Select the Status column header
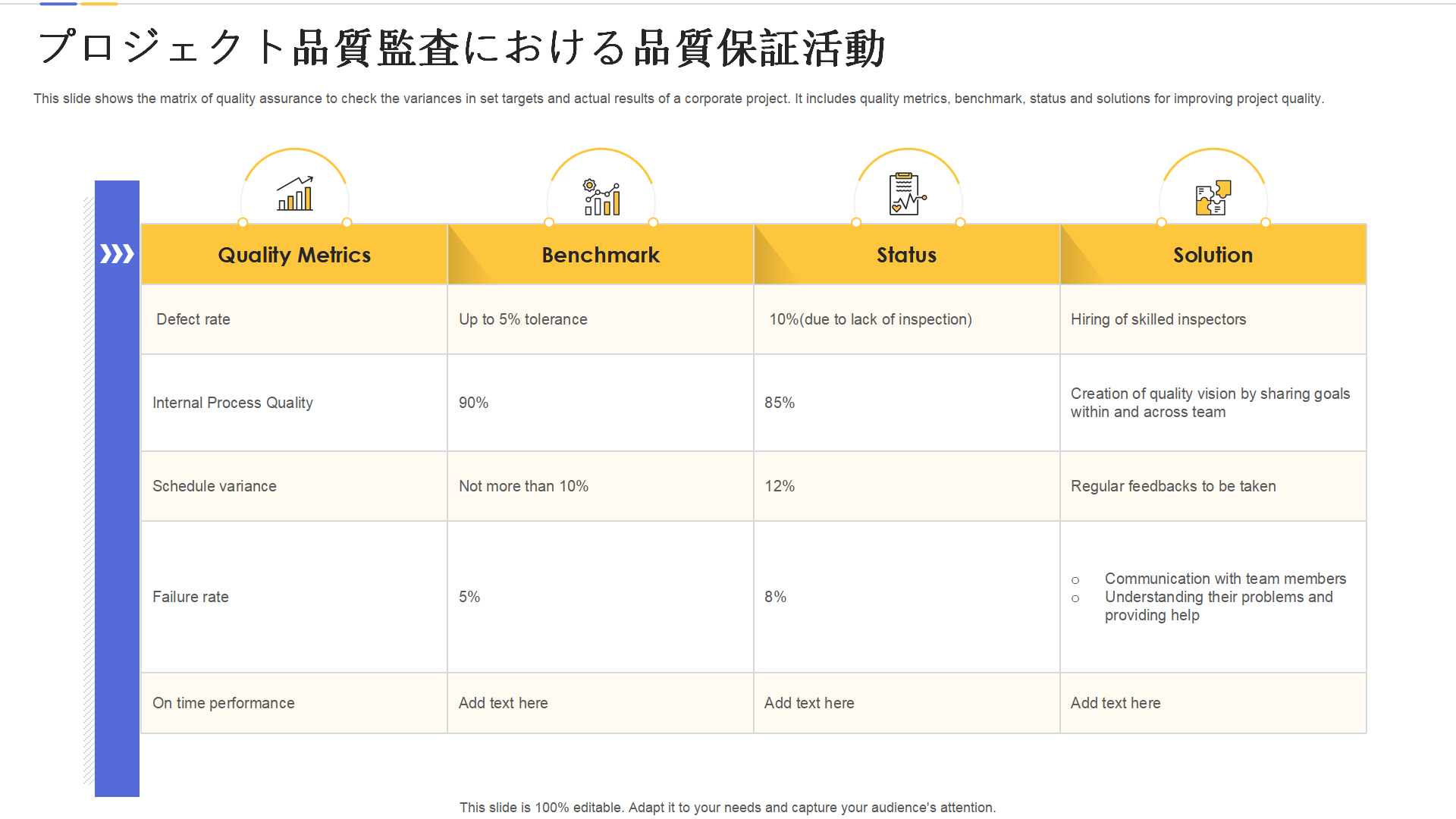1456x819 pixels. tap(907, 255)
